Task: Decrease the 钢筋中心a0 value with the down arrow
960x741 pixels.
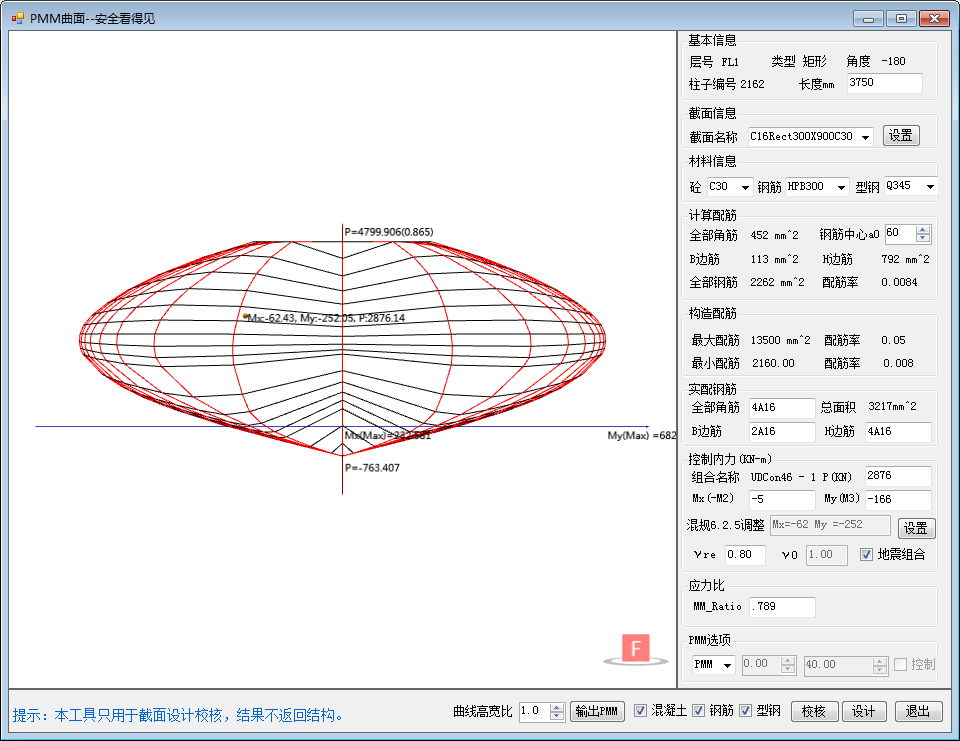Action: (923, 238)
